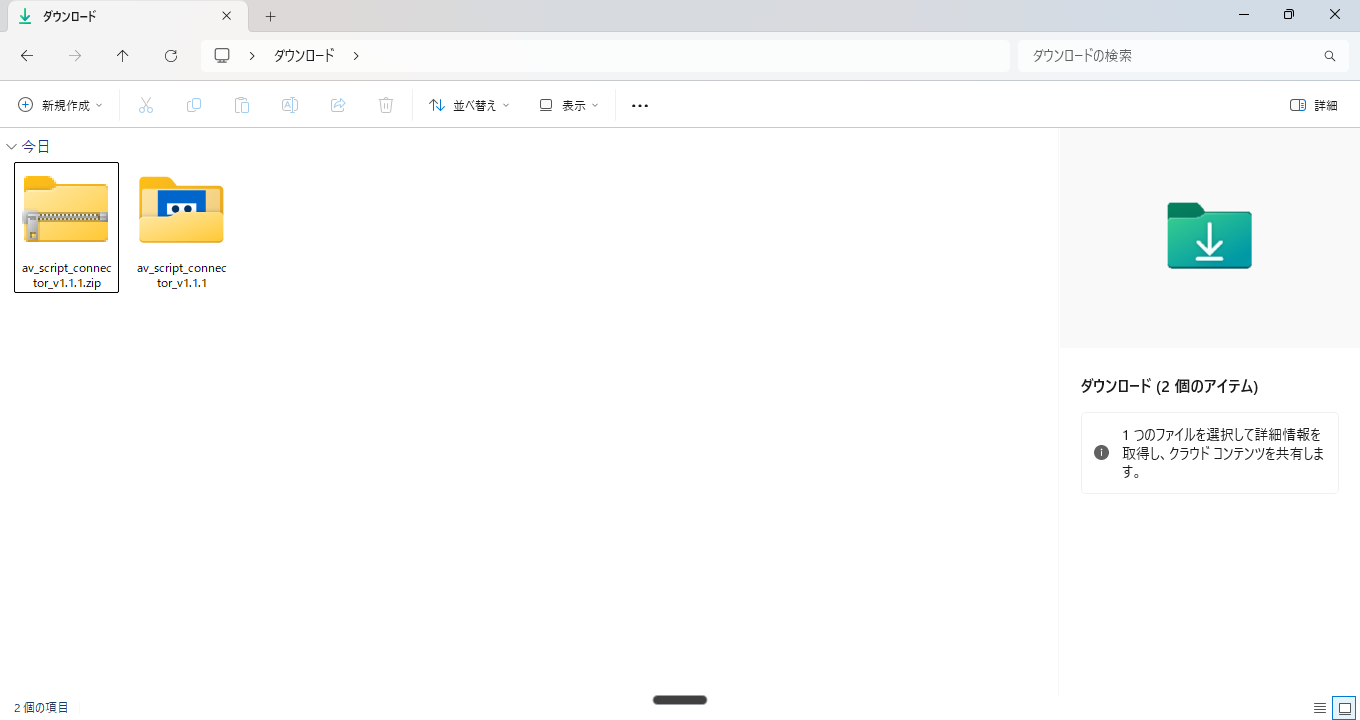The image size is (1360, 720).
Task: Expand chevron after ダウンロード breadcrumb
Action: pyautogui.click(x=356, y=56)
